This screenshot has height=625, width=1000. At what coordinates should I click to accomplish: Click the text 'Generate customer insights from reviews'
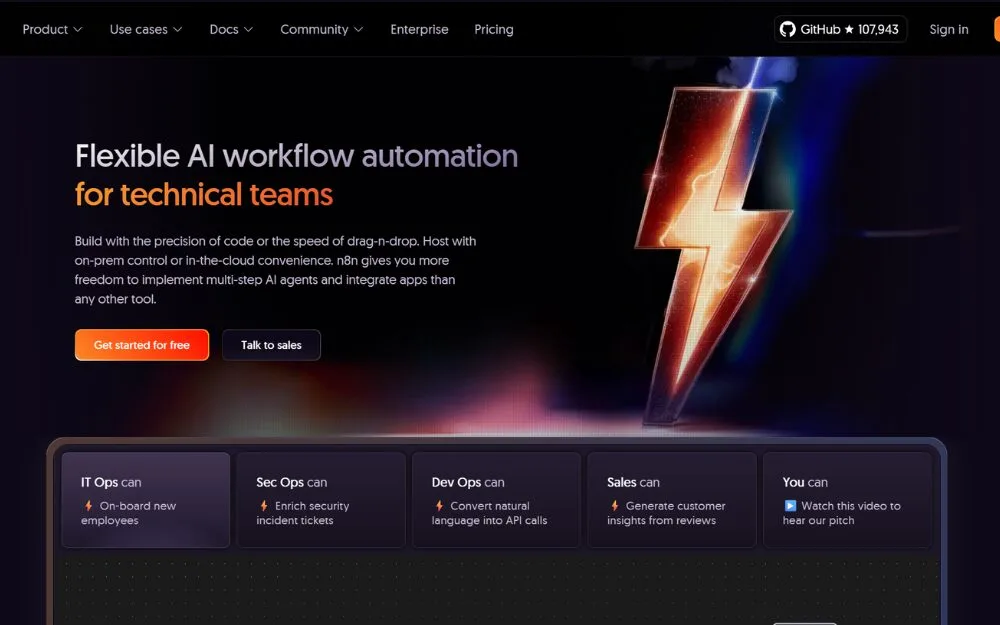point(666,513)
